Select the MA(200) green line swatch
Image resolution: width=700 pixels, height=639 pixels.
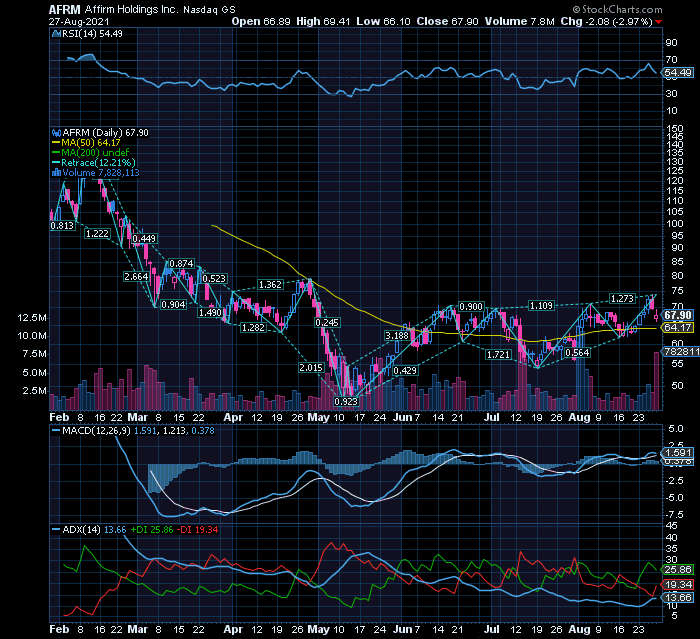[56, 153]
